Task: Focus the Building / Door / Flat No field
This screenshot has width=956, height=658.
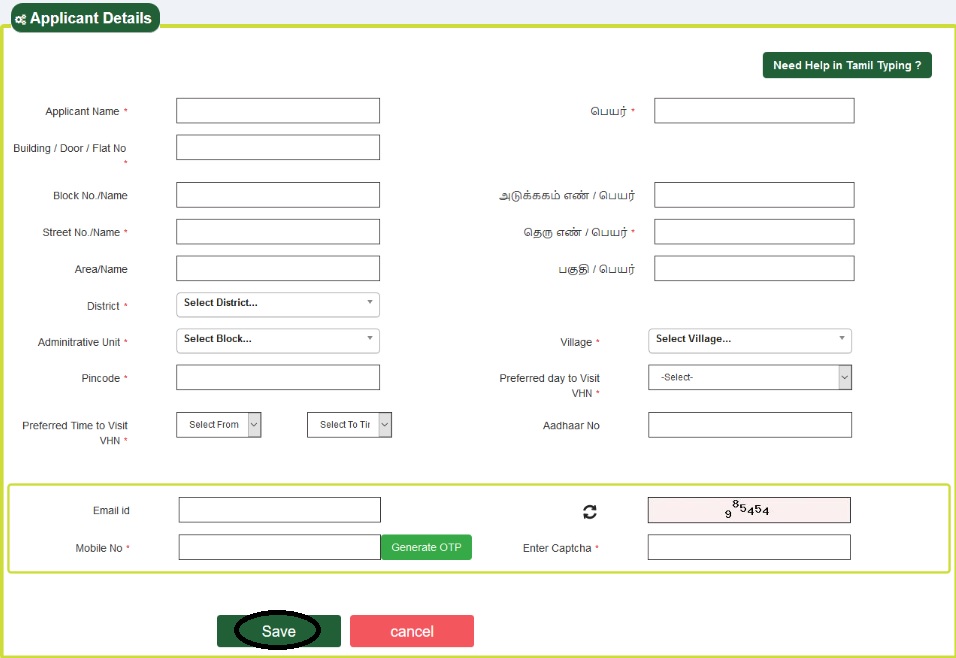Action: click(278, 148)
